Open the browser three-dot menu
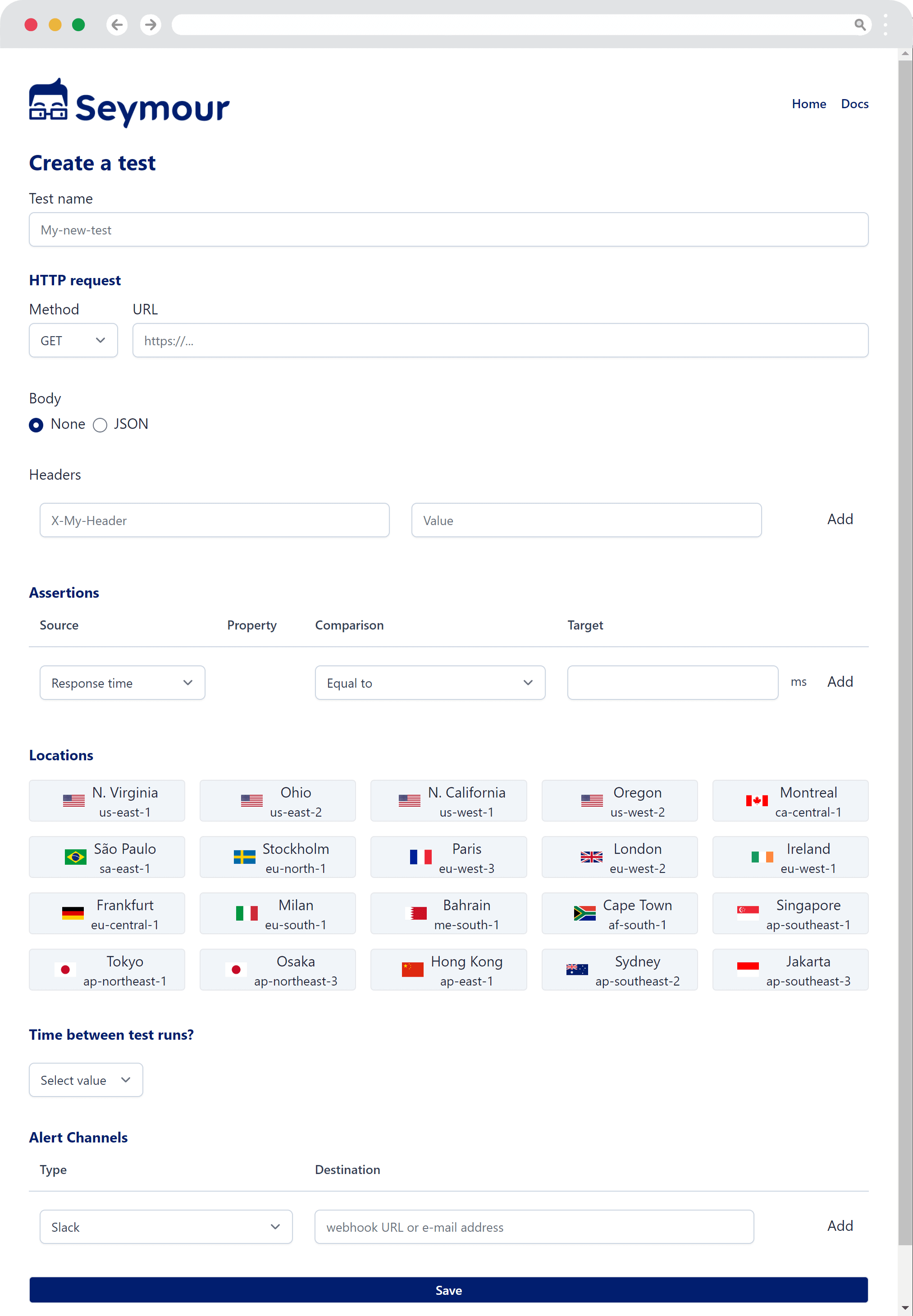The width and height of the screenshot is (913, 1316). (885, 25)
